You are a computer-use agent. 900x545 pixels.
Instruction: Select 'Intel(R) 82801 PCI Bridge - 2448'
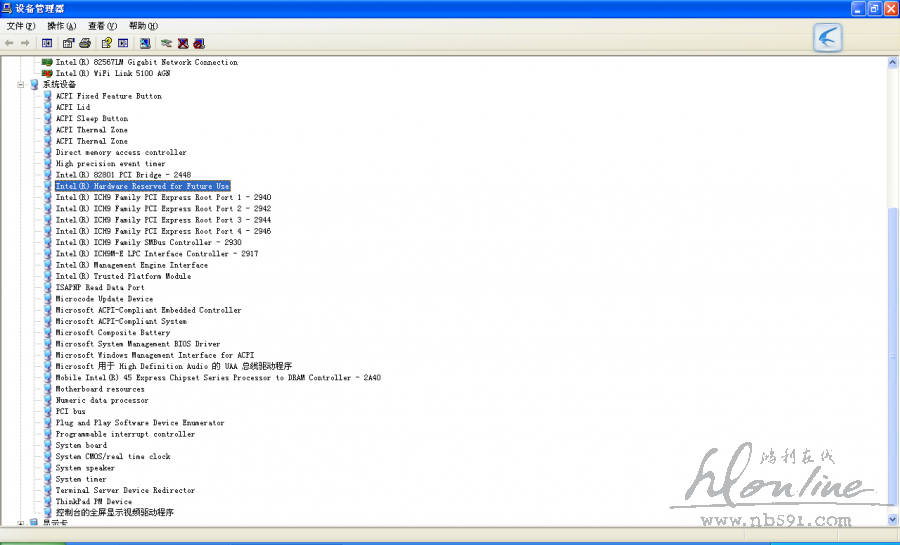point(123,175)
